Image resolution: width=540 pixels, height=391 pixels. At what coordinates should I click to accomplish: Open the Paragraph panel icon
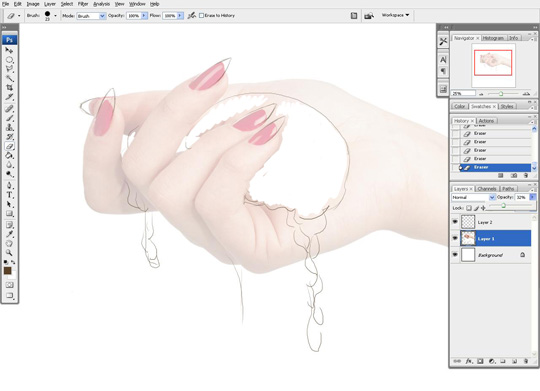(443, 71)
